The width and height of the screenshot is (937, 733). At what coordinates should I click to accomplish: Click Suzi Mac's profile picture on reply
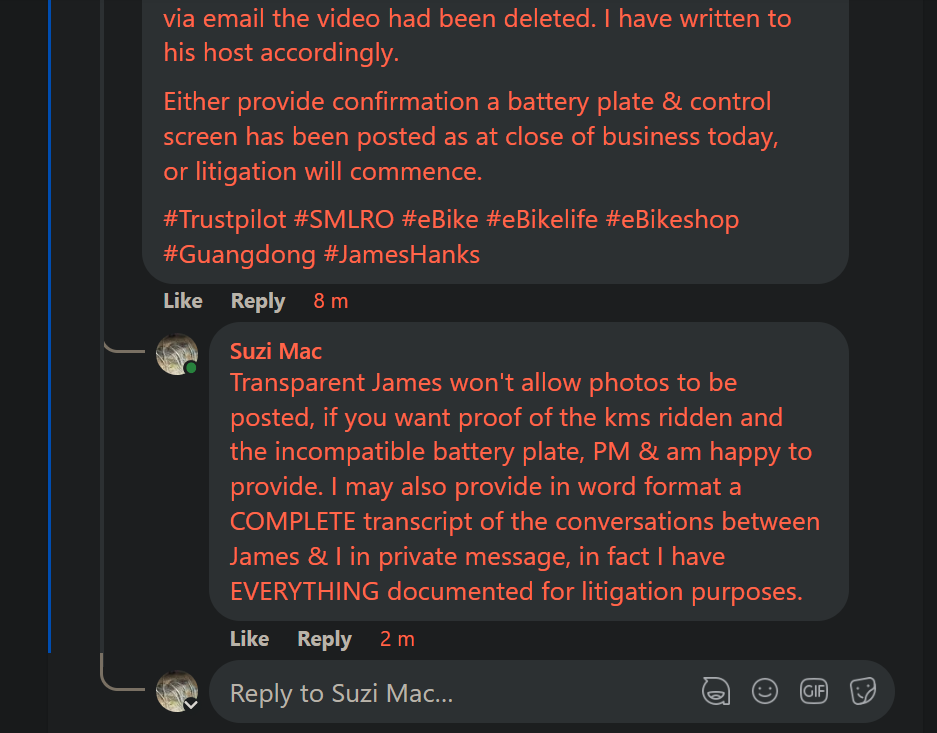tap(177, 354)
